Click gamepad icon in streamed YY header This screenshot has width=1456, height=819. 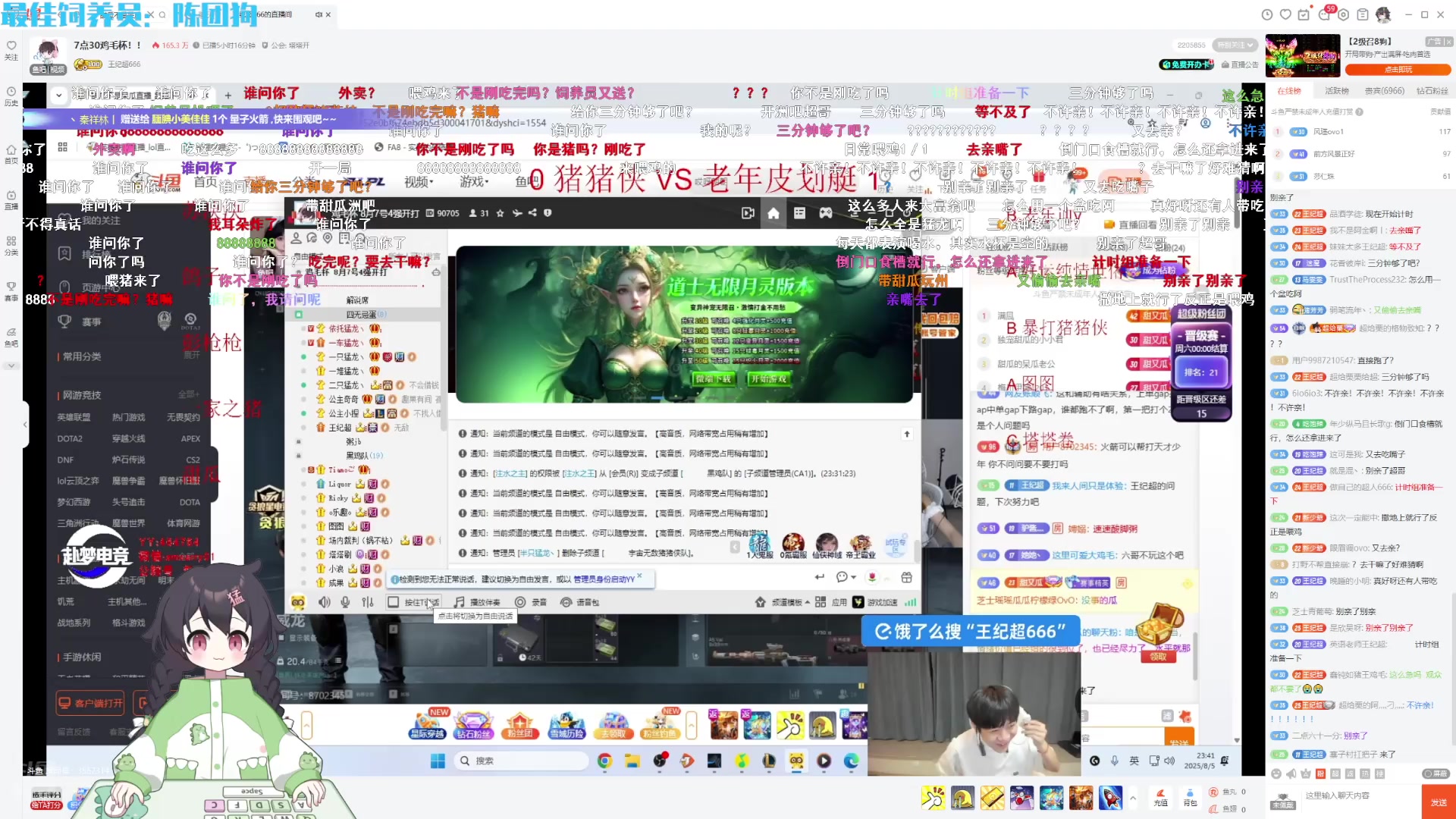tap(826, 214)
